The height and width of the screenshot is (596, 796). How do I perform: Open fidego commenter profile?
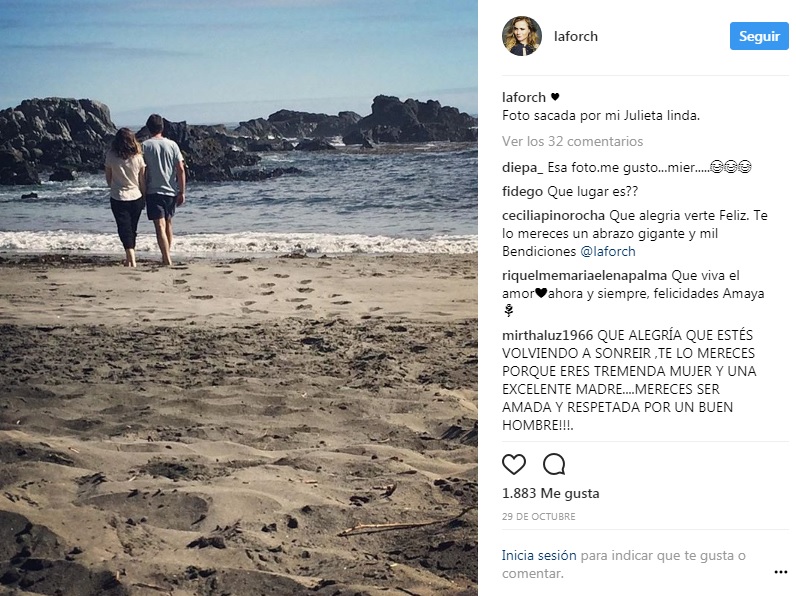tap(522, 192)
